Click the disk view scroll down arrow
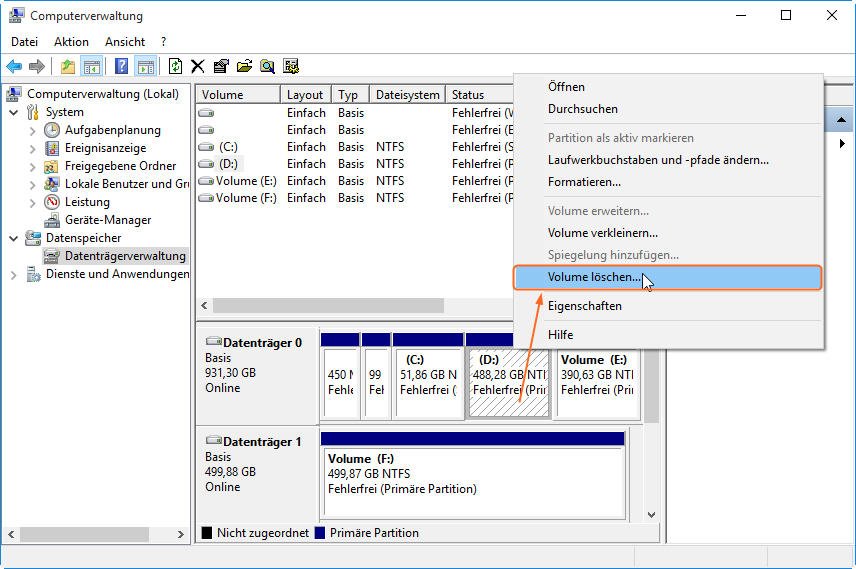856x569 pixels. tap(651, 514)
